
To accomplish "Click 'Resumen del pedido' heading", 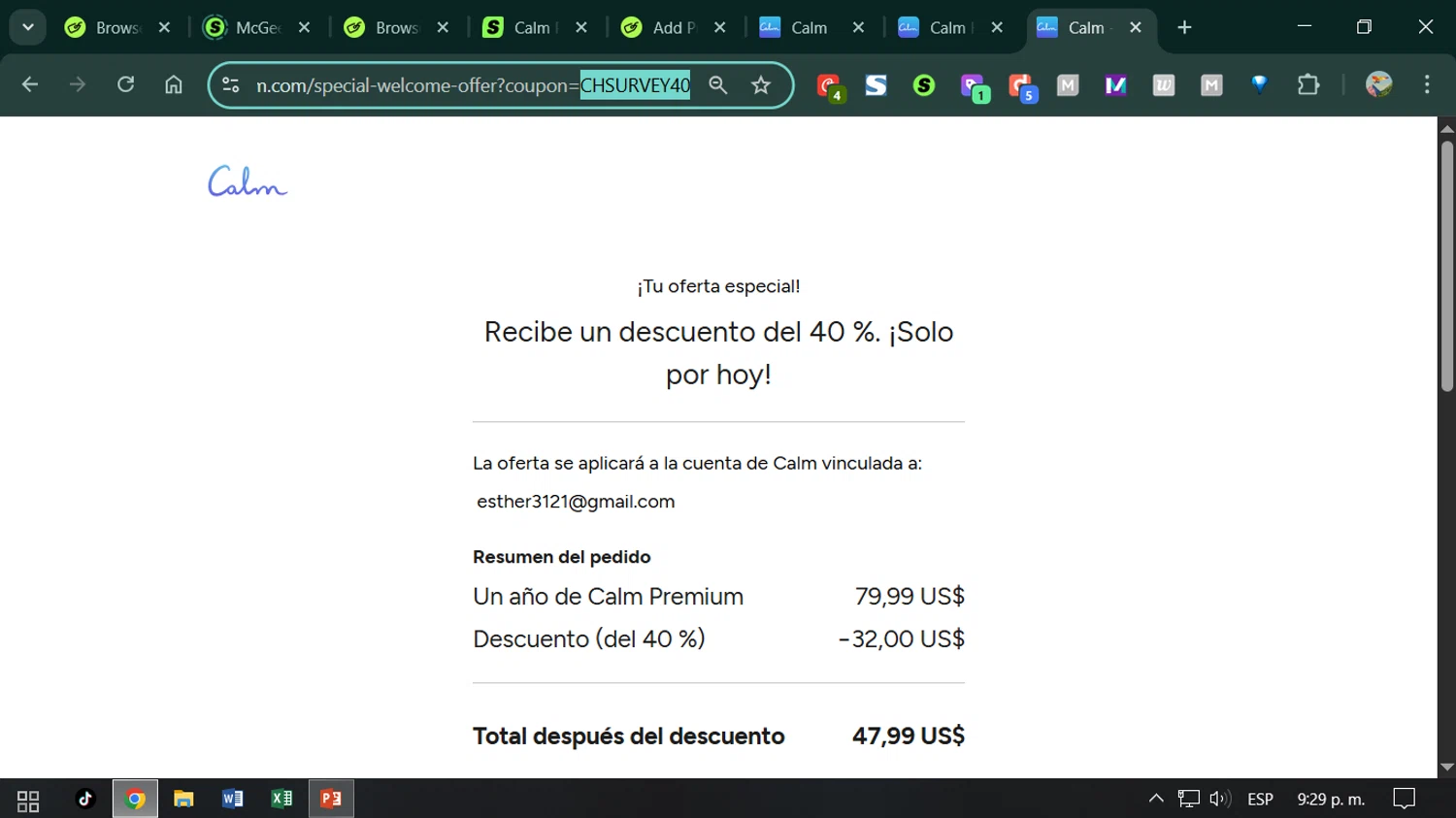I will click(562, 557).
